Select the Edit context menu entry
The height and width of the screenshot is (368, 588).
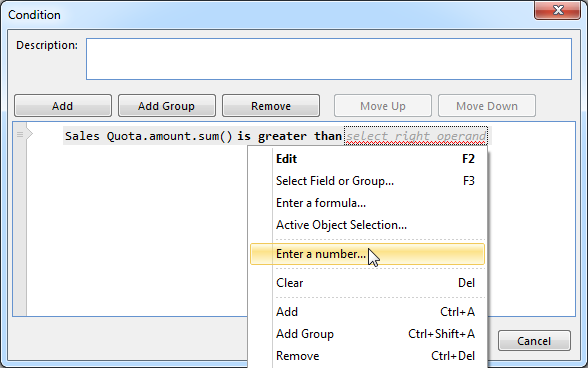(368, 159)
